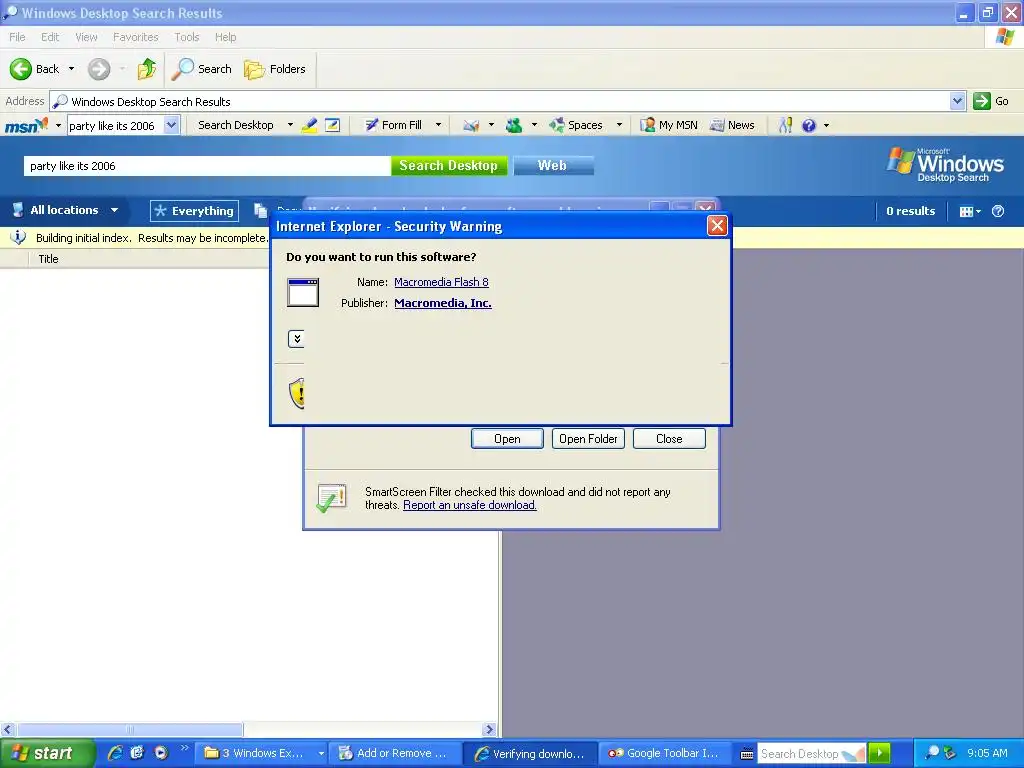Open the File menu
Screen dimensions: 1024x768
17,37
